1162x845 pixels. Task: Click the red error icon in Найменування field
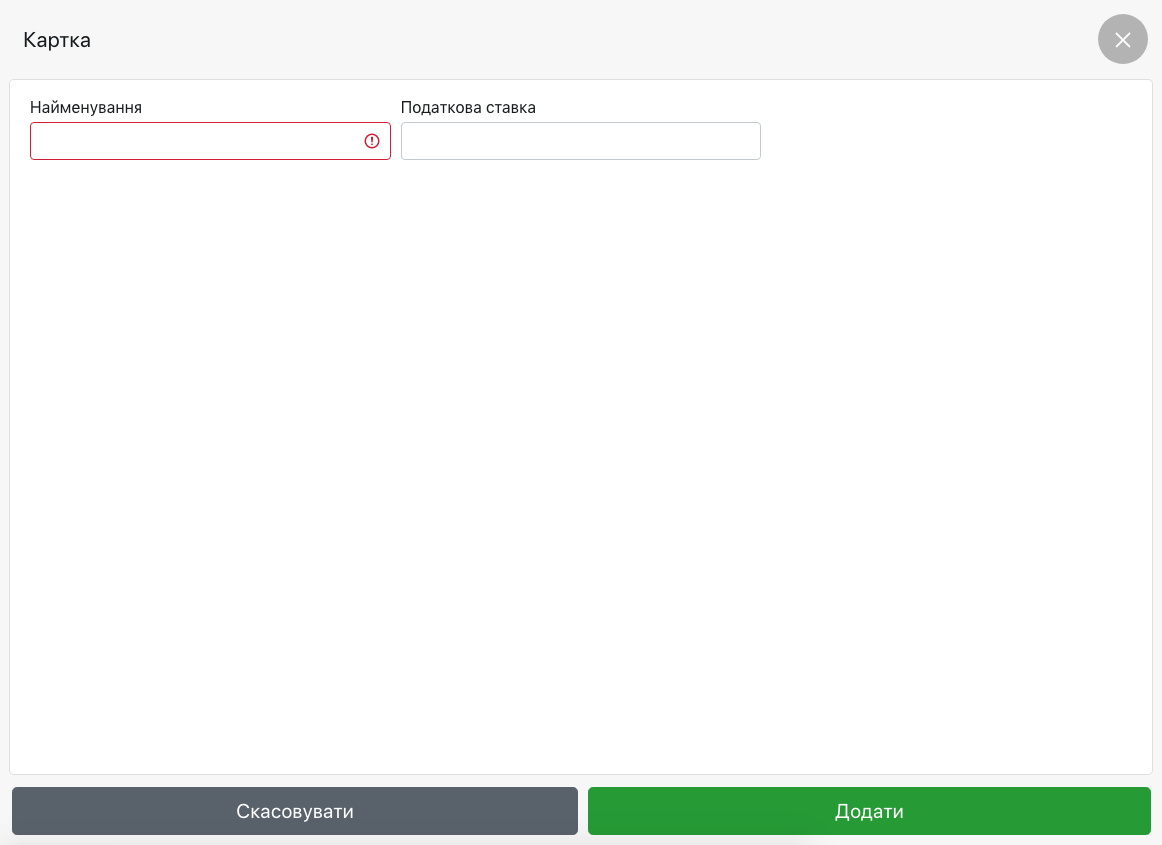[372, 141]
